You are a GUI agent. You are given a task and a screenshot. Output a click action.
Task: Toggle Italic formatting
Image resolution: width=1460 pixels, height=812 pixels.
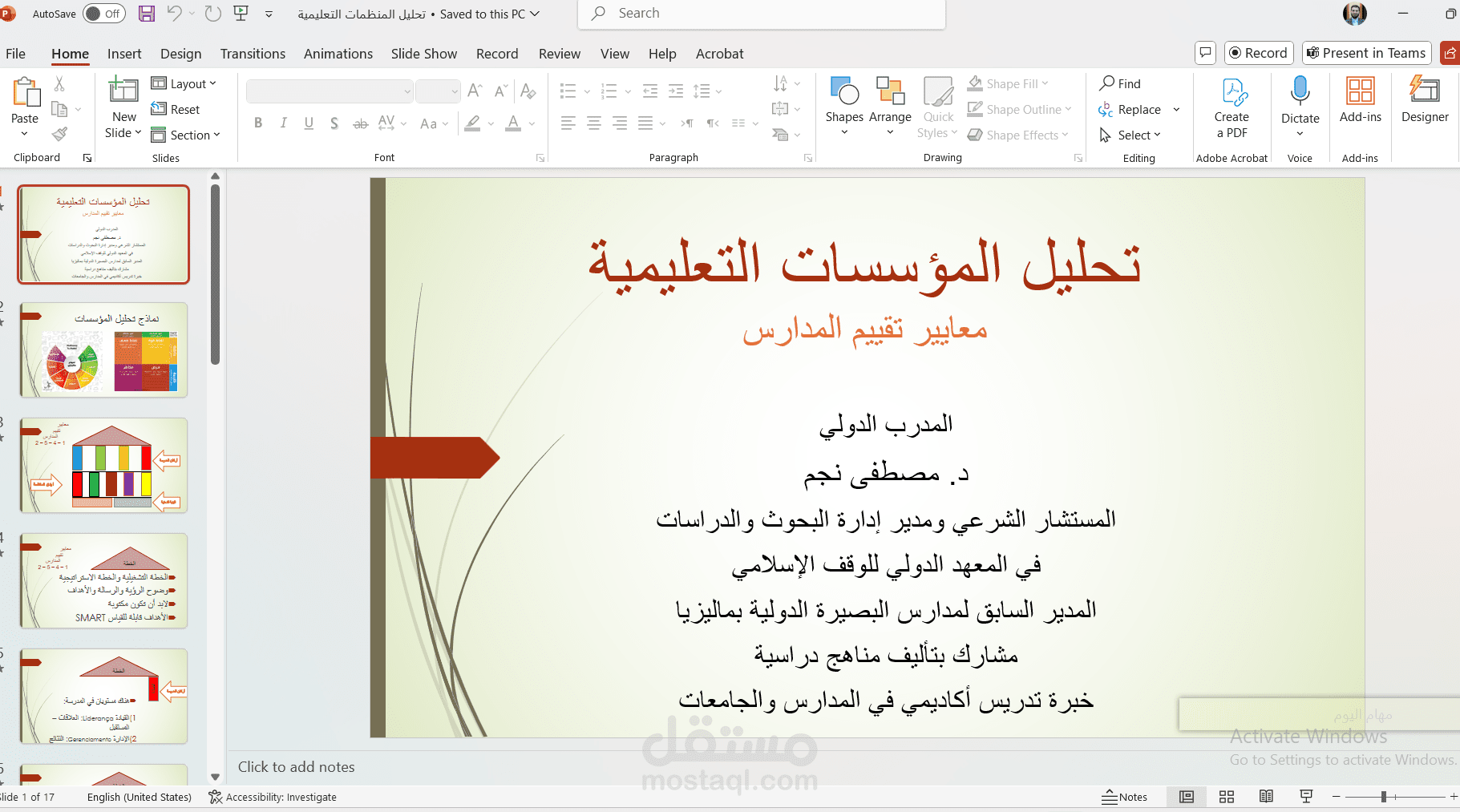tap(283, 123)
